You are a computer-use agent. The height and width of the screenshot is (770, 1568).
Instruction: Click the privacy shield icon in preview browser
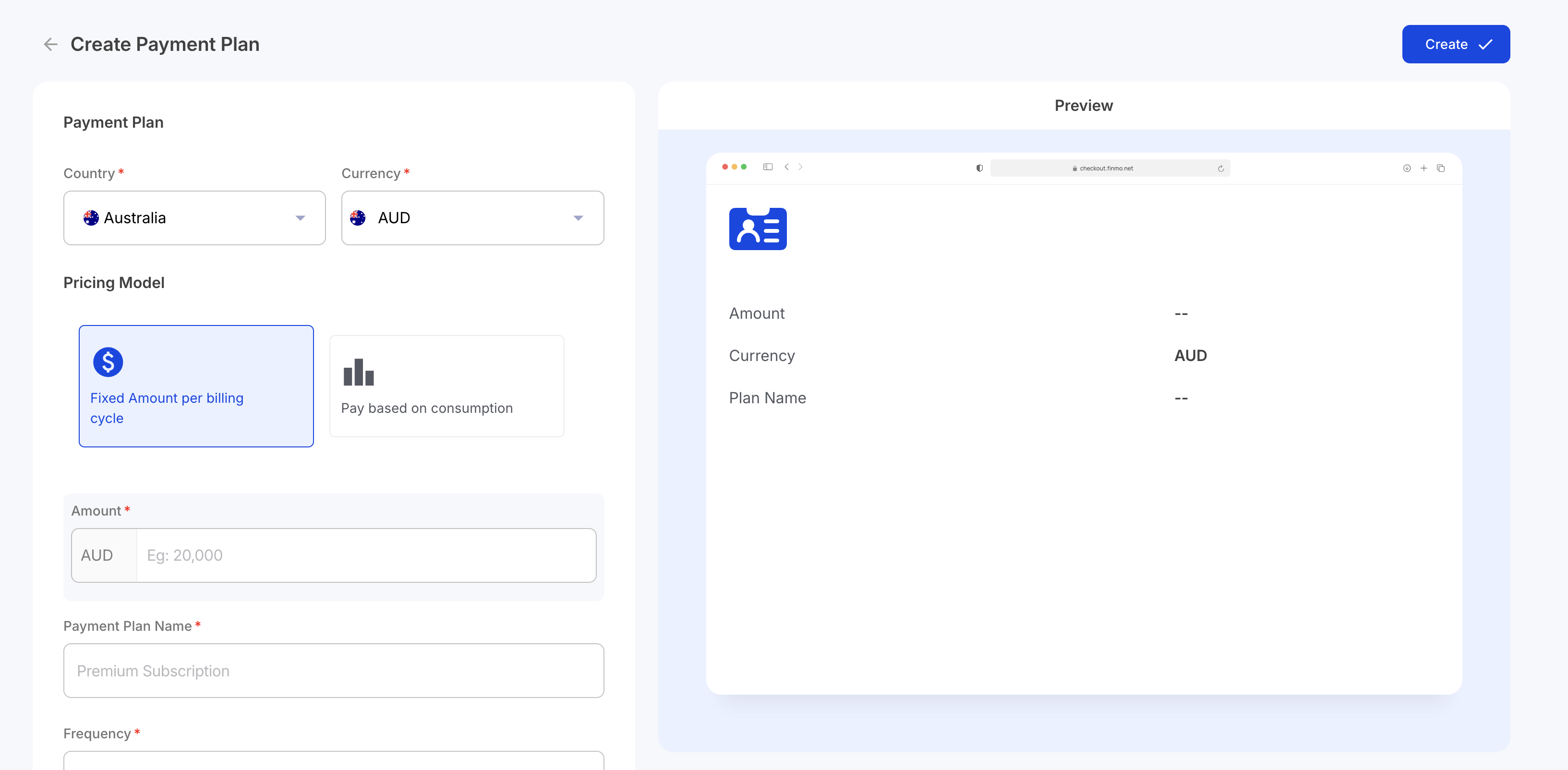pos(979,168)
